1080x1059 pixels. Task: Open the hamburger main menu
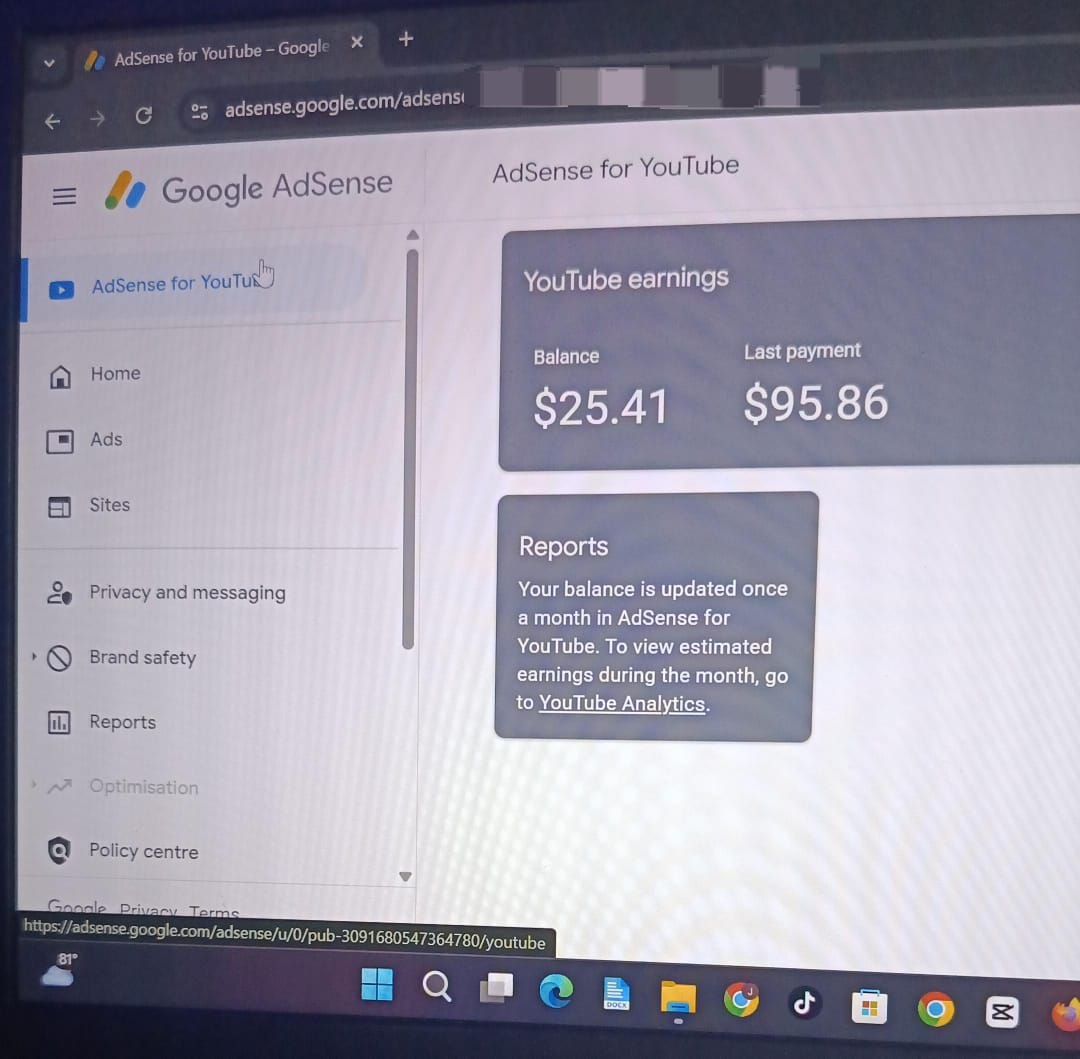pyautogui.click(x=64, y=196)
